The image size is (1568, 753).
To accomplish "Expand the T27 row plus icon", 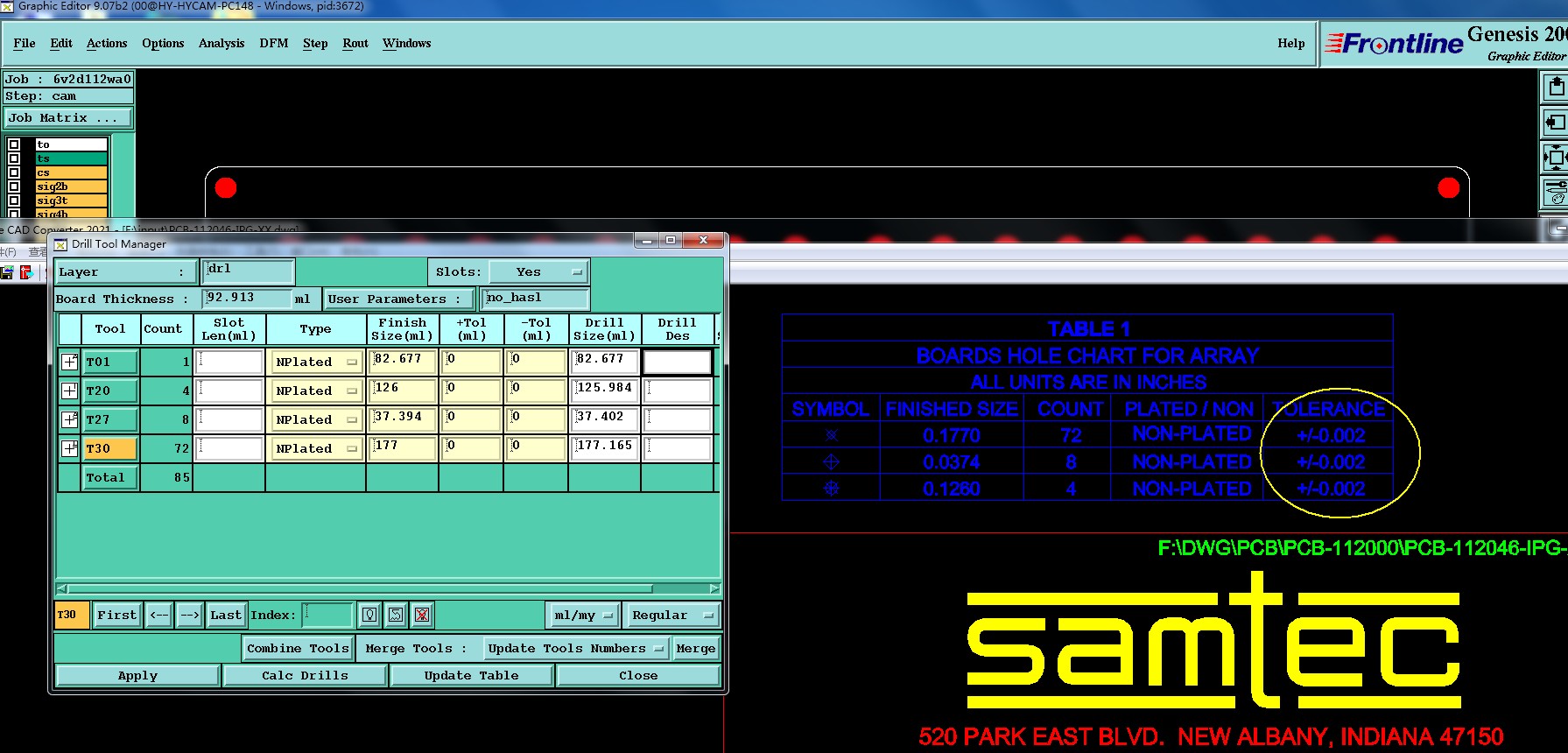I will pyautogui.click(x=69, y=419).
